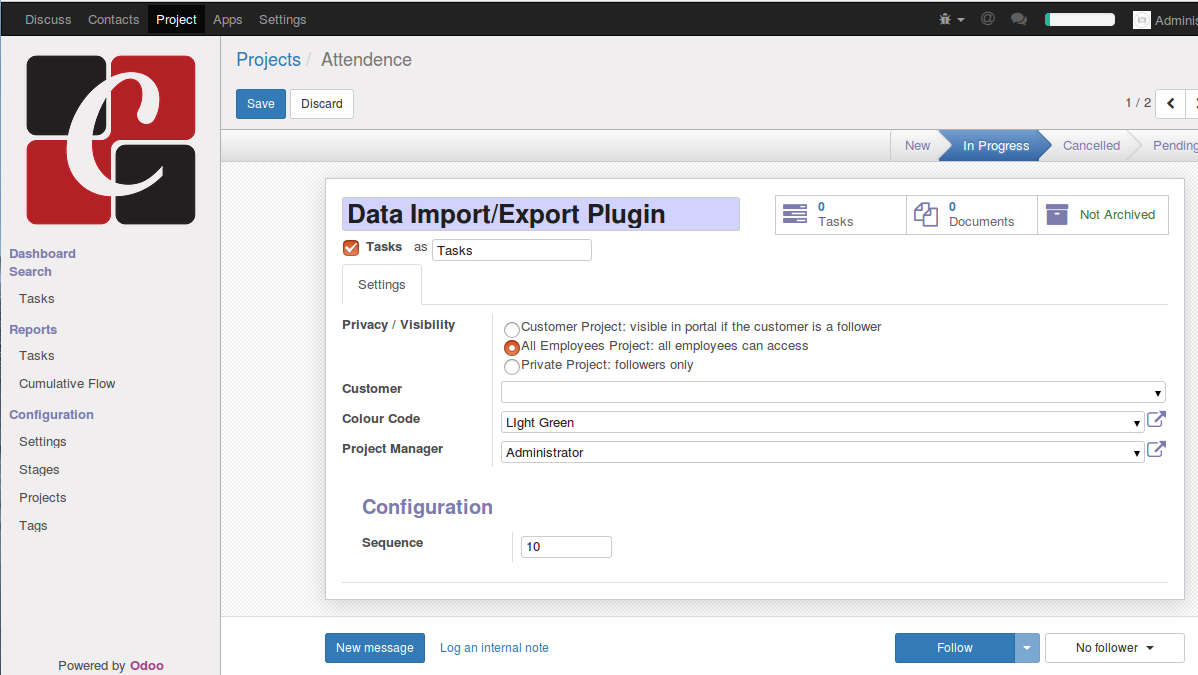Uncheck the Tasks checkbox

(351, 248)
